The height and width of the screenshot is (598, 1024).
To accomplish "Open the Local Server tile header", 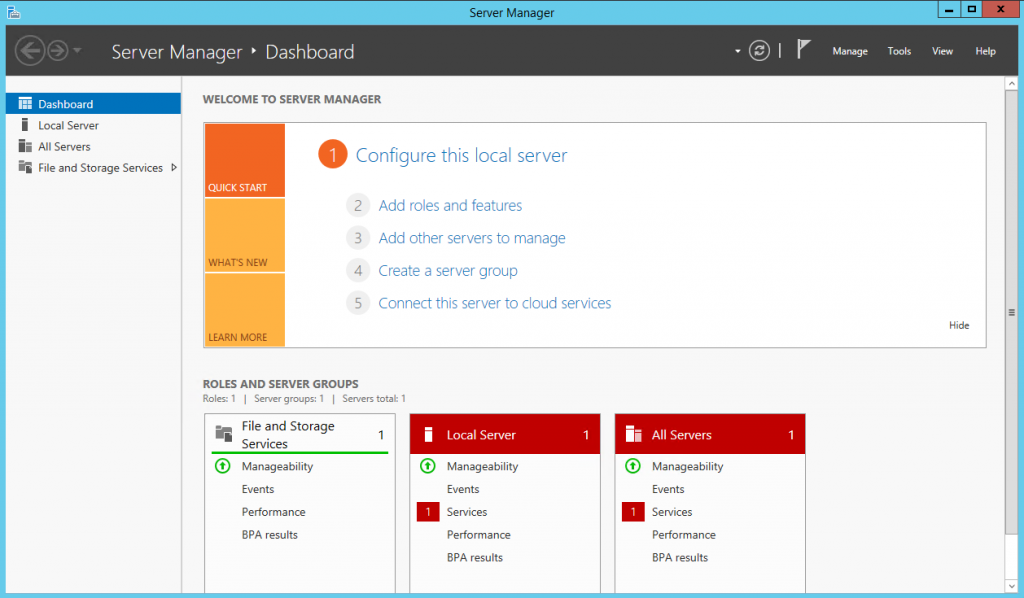I will [x=505, y=434].
